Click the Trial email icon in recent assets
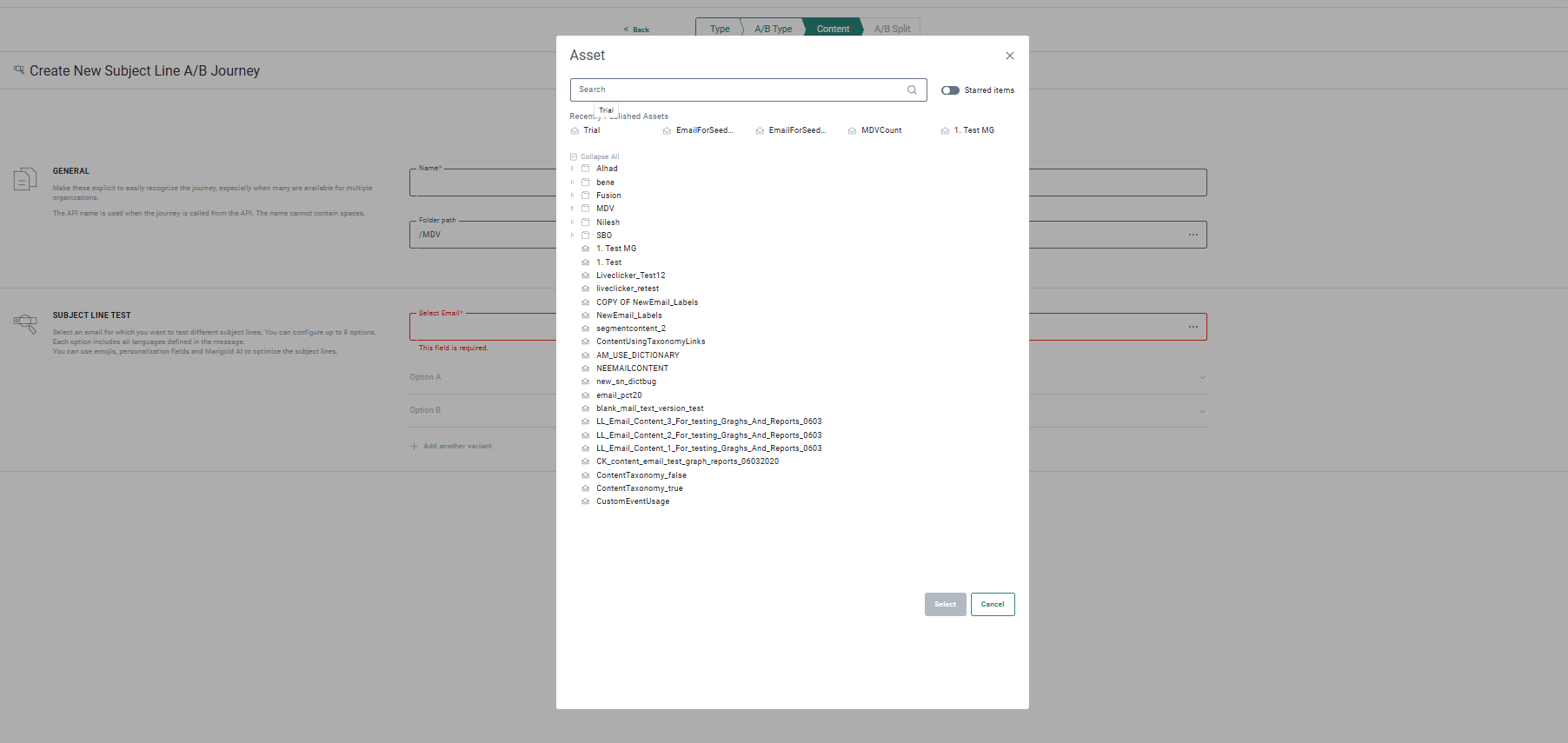Image resolution: width=1568 pixels, height=743 pixels. (575, 131)
